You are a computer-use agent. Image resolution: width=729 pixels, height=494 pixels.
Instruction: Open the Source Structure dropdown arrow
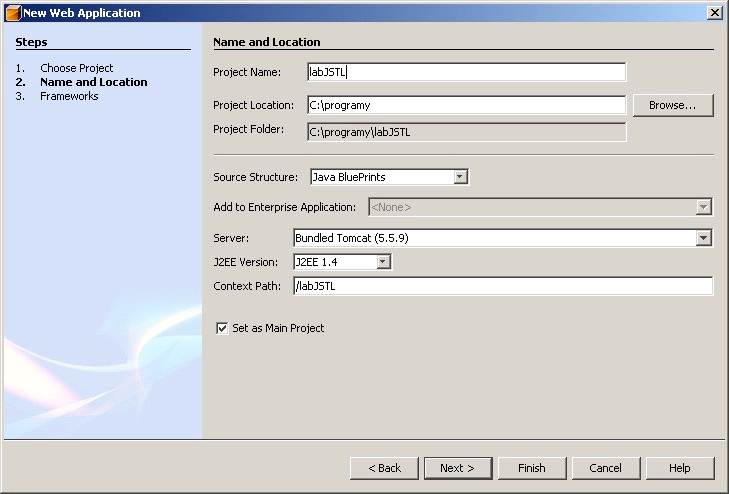(460, 177)
